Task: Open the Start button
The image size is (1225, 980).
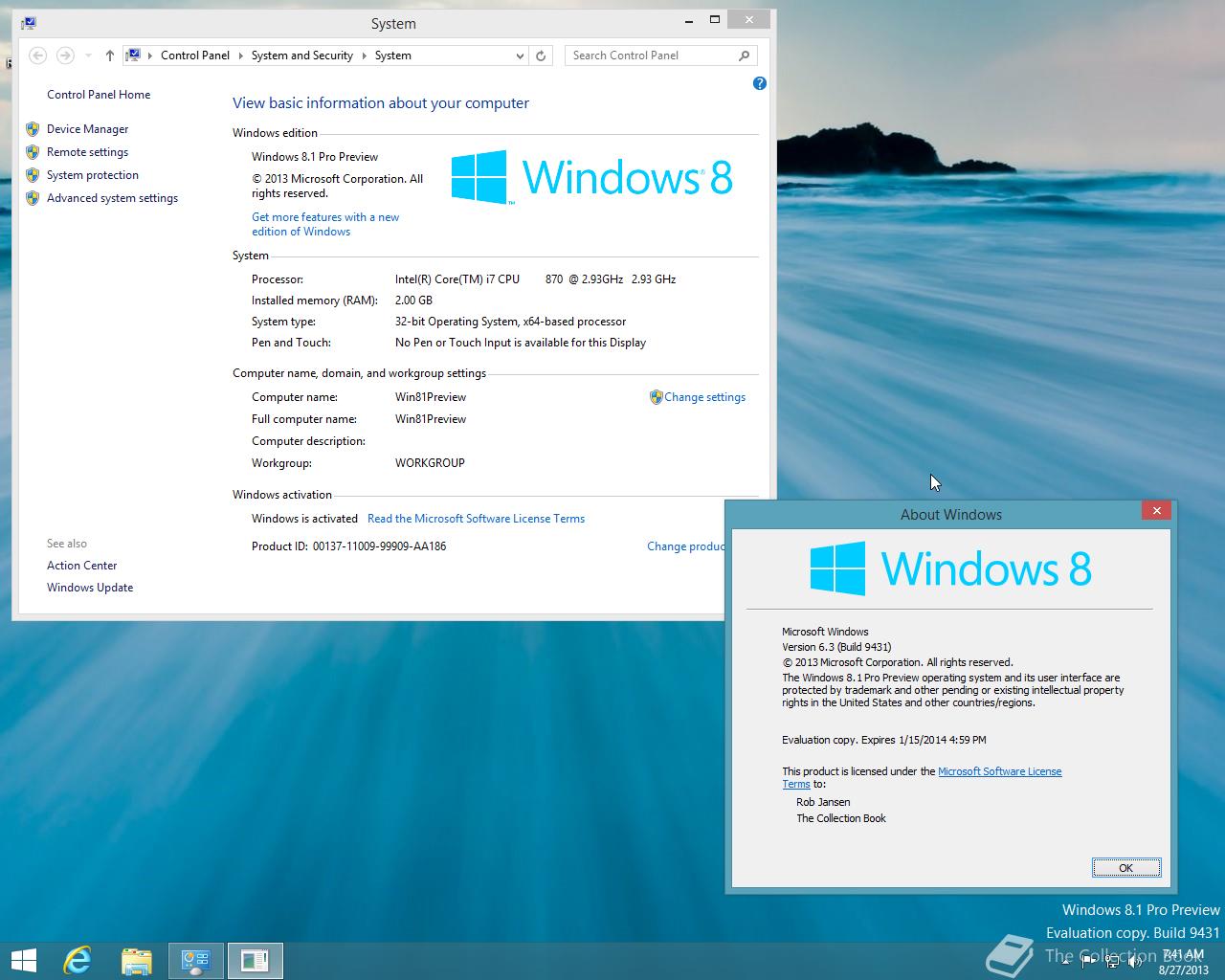Action: tap(23, 960)
